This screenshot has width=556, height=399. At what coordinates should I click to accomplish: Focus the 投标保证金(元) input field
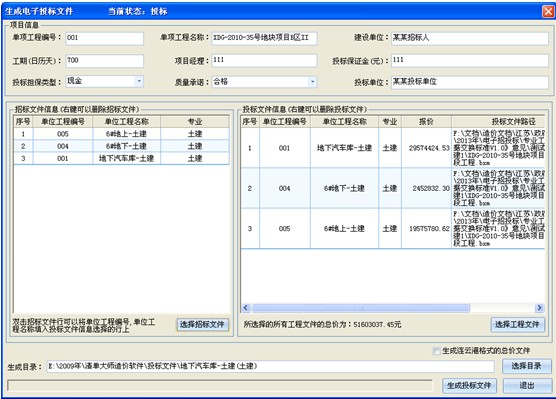[x=470, y=61]
